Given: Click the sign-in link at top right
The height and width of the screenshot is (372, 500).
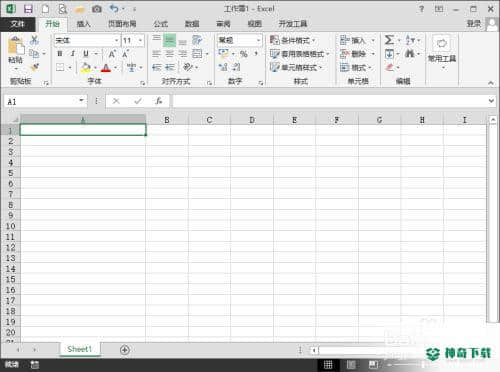Looking at the screenshot, I should pos(474,24).
